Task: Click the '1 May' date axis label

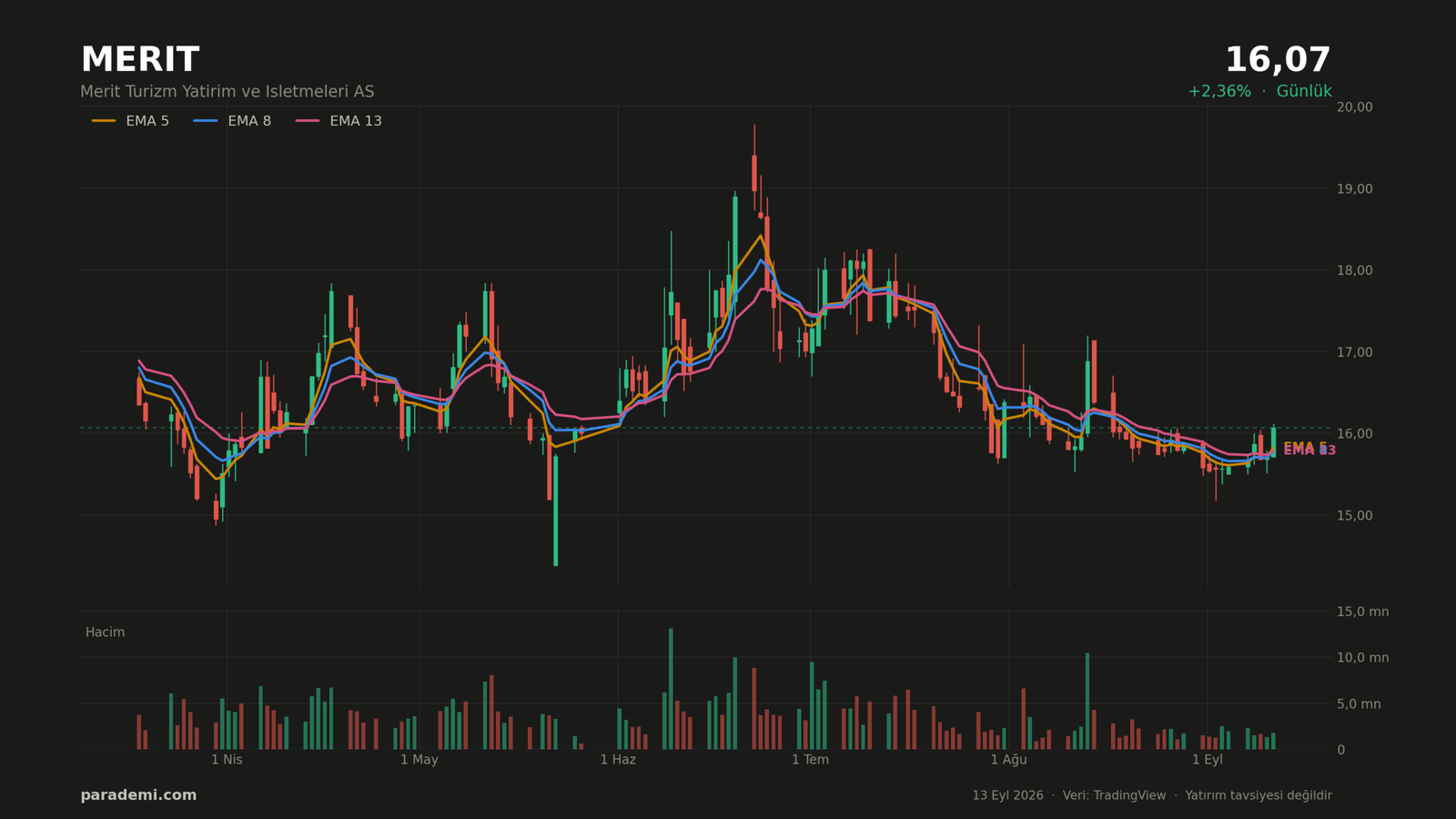Action: 420,760
